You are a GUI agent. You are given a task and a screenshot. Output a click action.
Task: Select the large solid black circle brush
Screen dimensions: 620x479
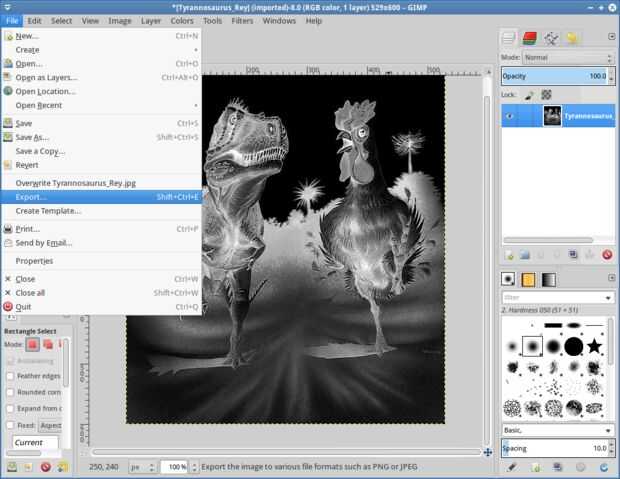[x=573, y=347]
